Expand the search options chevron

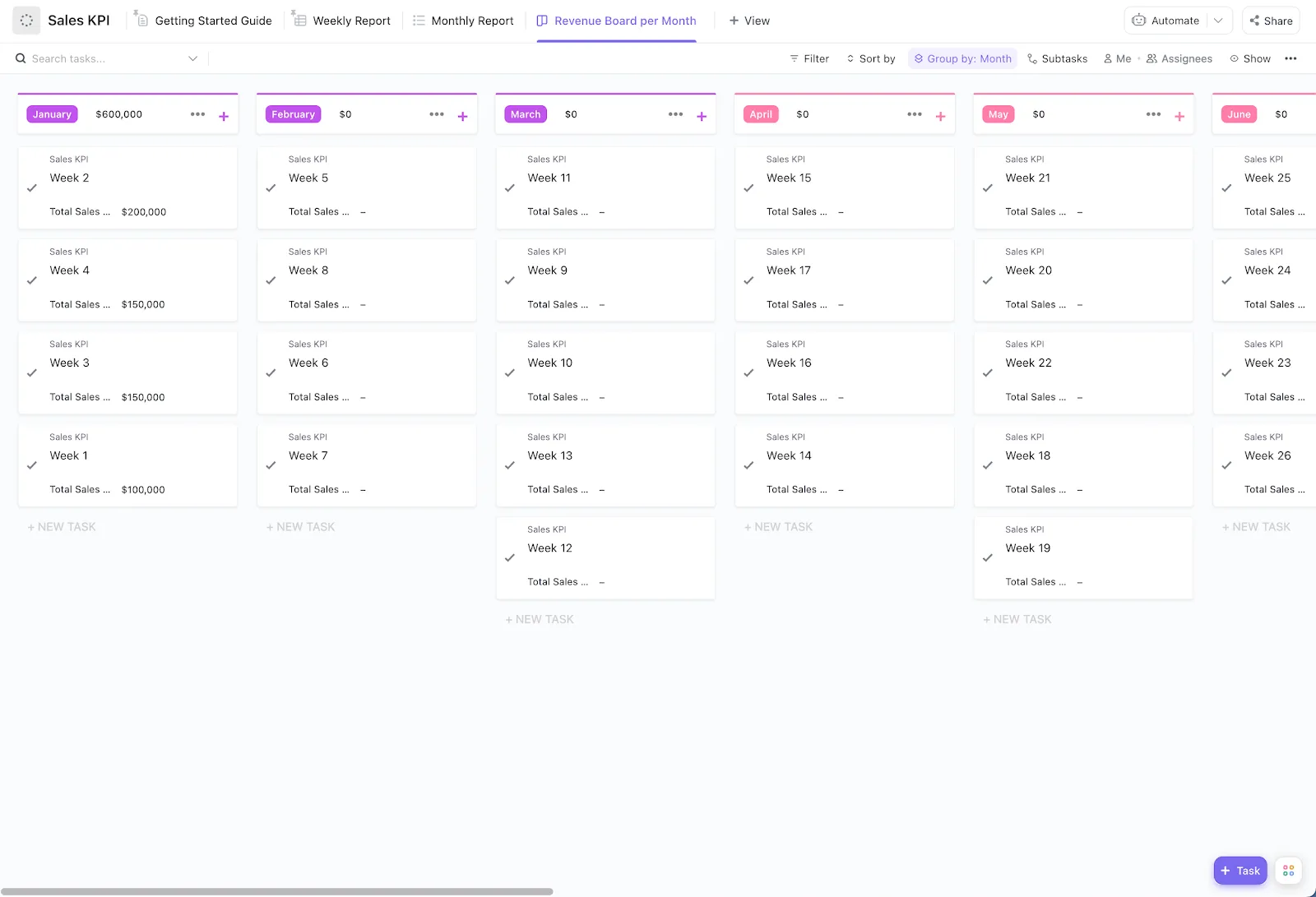(x=192, y=58)
